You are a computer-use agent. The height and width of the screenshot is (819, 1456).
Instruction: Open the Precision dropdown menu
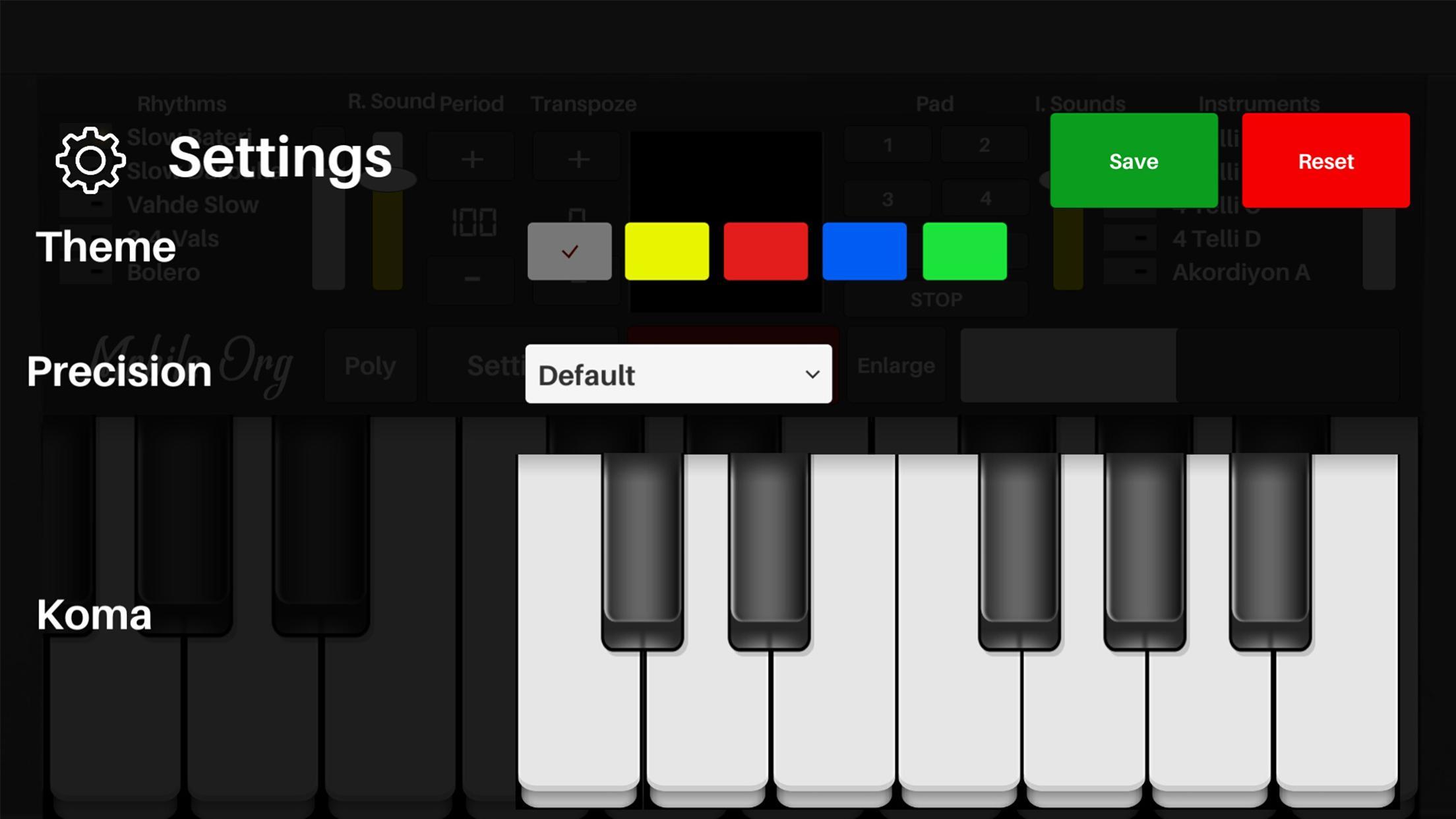point(678,373)
